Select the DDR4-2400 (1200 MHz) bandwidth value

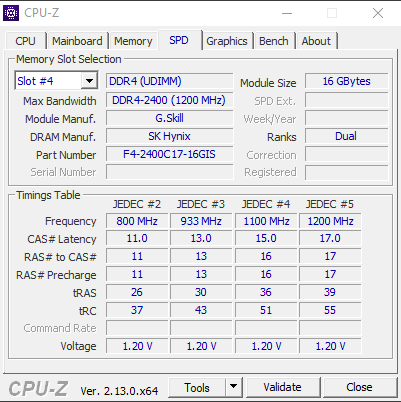[x=169, y=100]
